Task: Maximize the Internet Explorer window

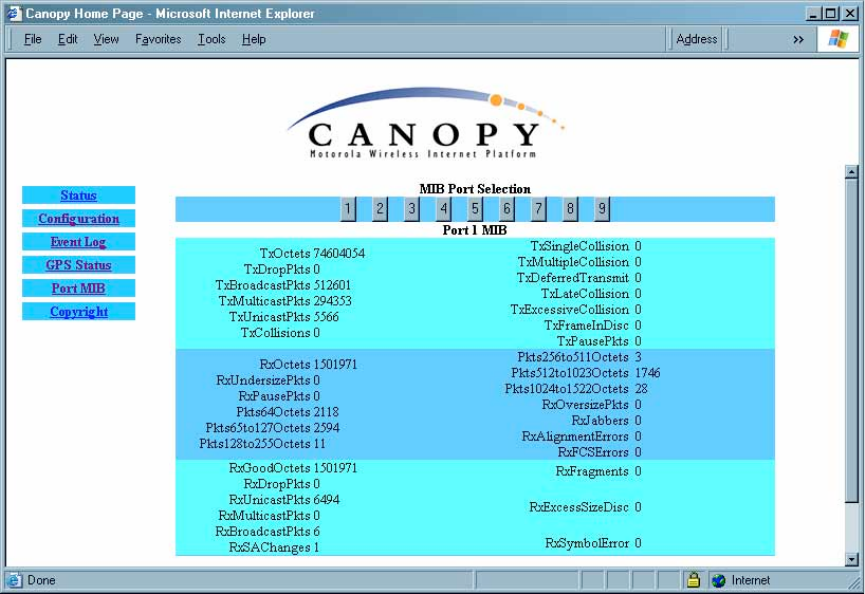Action: pos(831,13)
